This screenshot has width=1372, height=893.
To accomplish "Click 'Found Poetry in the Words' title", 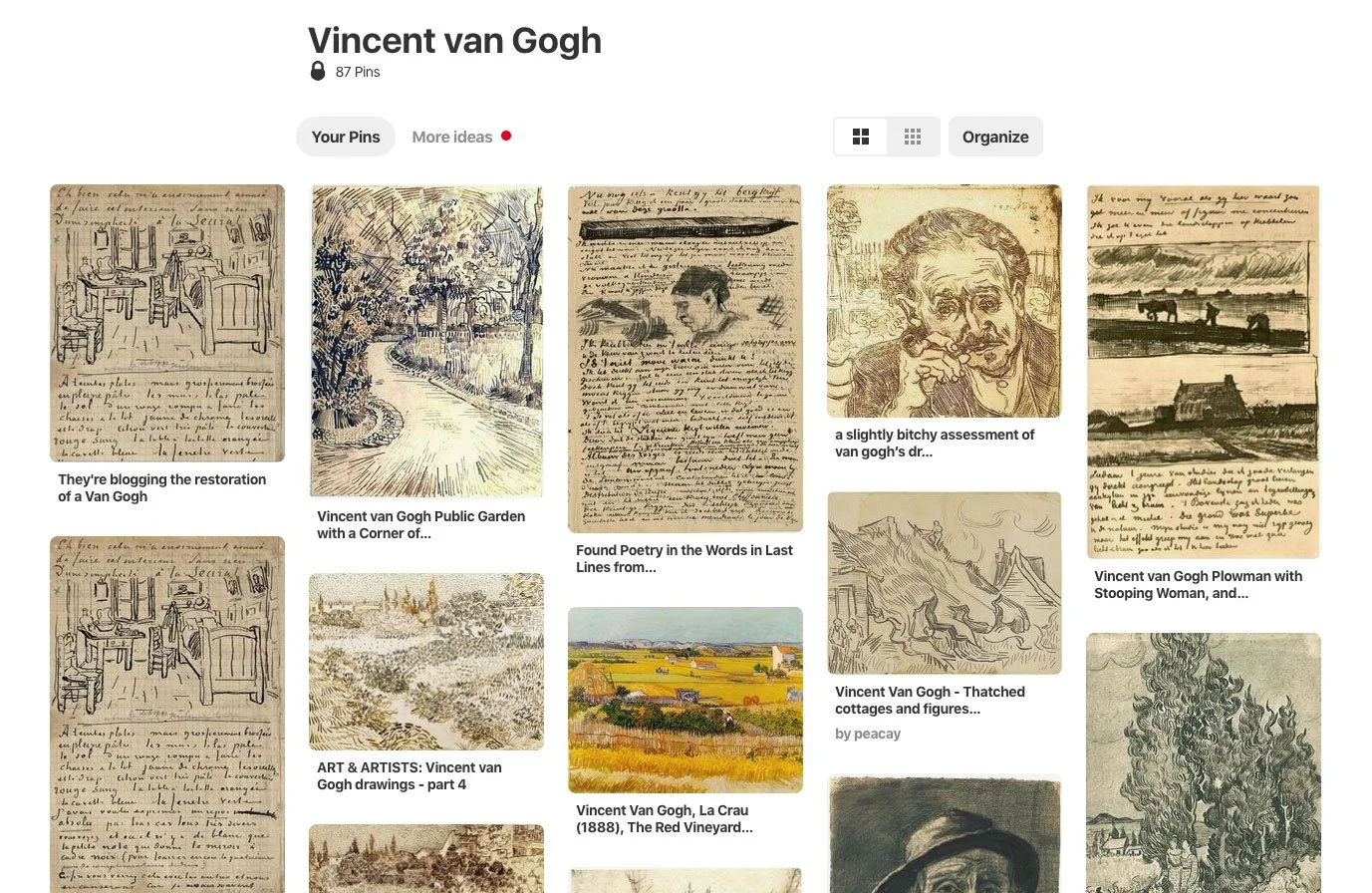I will pyautogui.click(x=685, y=558).
